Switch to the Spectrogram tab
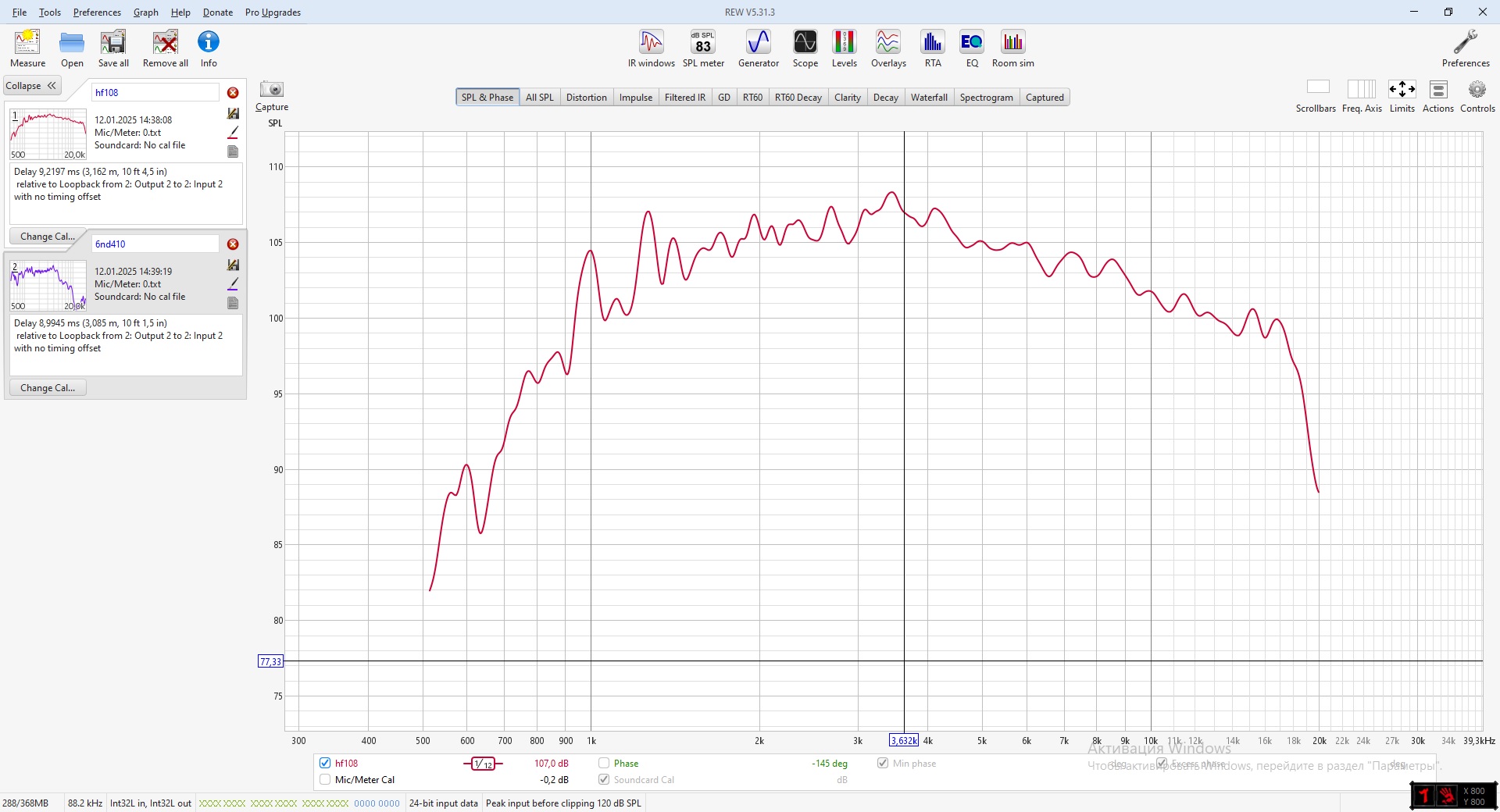The height and width of the screenshot is (812, 1500). point(986,98)
